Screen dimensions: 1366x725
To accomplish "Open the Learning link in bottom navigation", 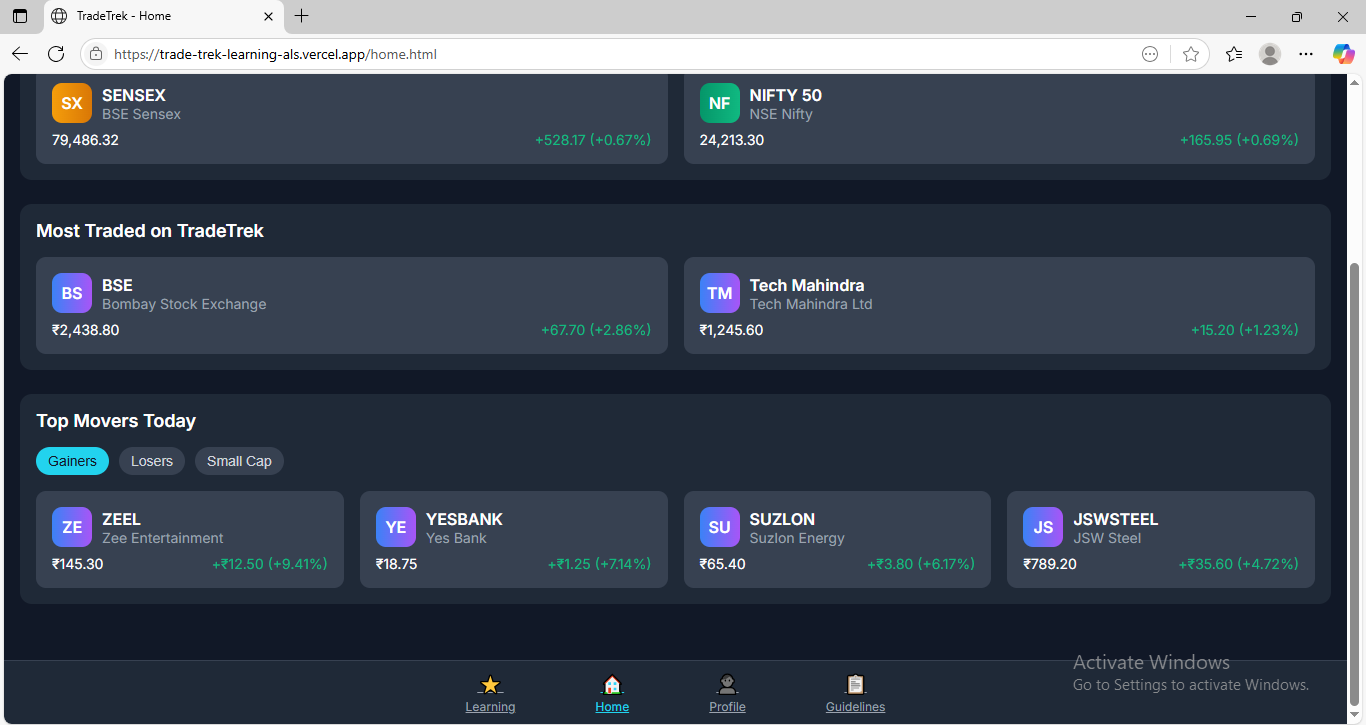I will click(490, 707).
